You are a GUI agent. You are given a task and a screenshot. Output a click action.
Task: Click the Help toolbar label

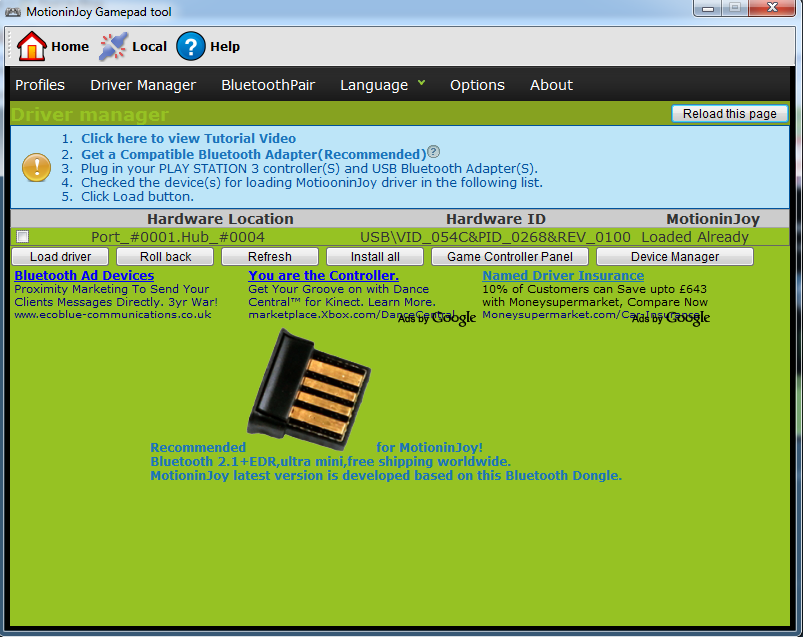(225, 47)
